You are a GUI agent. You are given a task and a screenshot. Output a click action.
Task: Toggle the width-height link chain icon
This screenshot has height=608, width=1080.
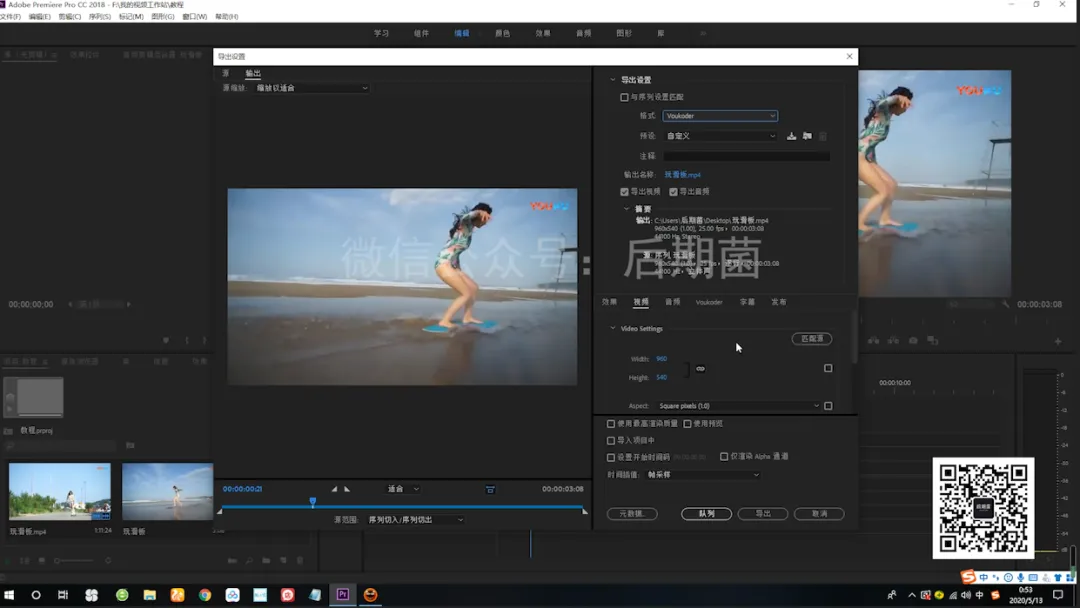[700, 369]
